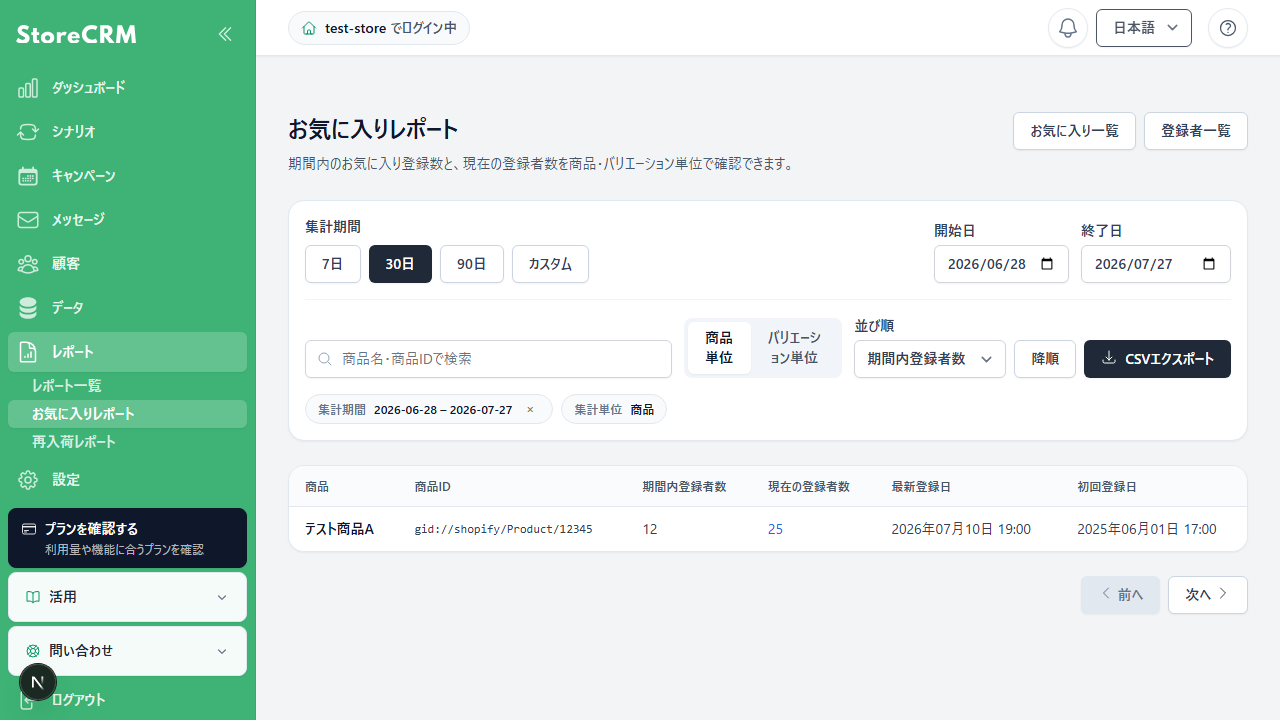
Task: Open the 開始日 calendar picker icon
Action: pos(1048,264)
